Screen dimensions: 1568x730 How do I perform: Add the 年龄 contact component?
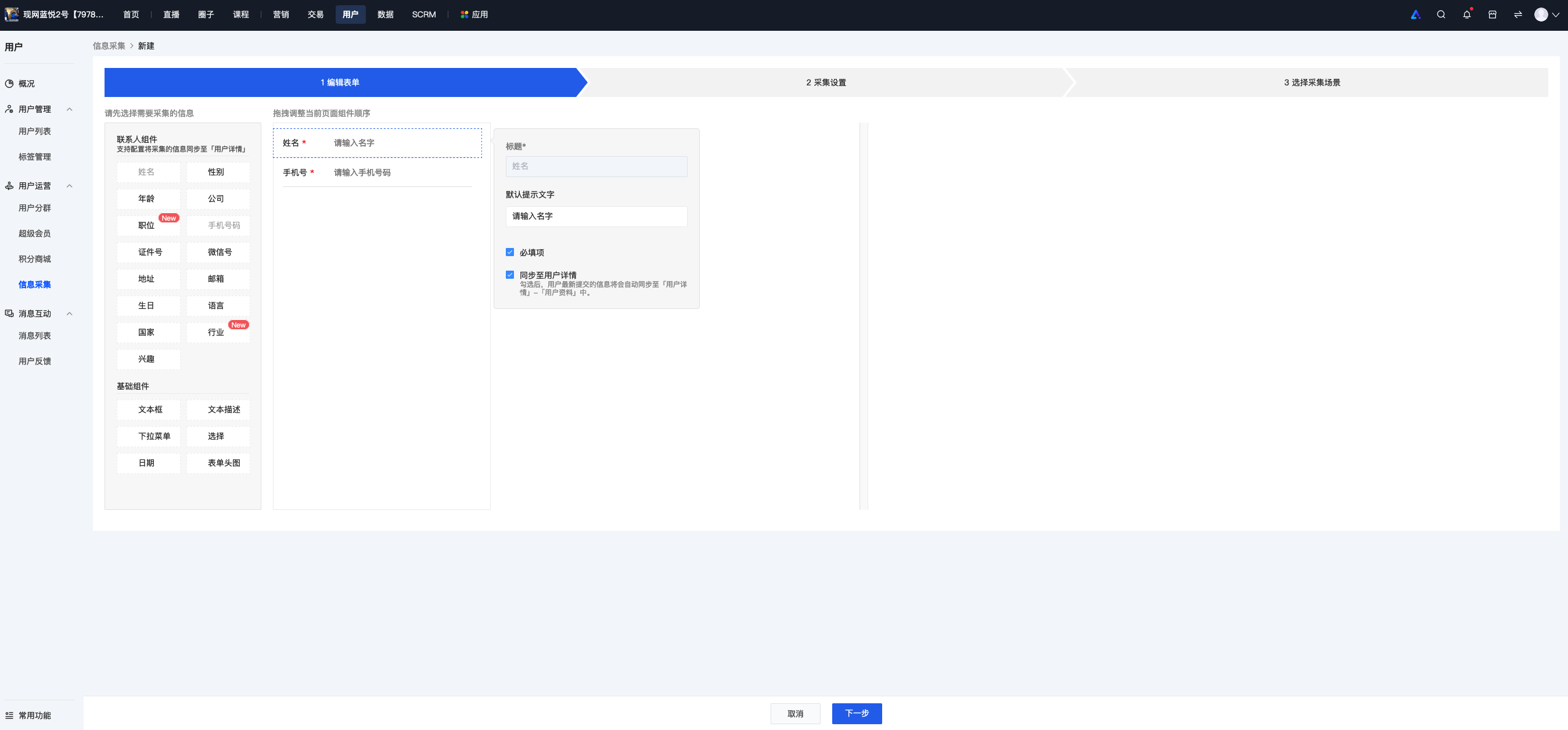[x=149, y=199]
